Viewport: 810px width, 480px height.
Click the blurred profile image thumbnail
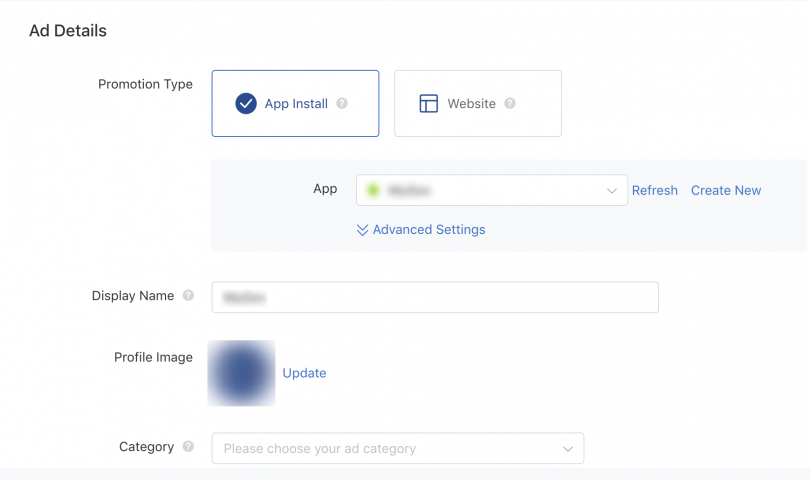[x=241, y=373]
